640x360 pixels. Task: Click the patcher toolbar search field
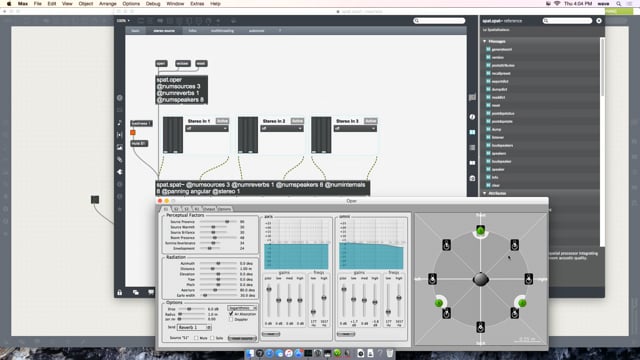coord(439,20)
